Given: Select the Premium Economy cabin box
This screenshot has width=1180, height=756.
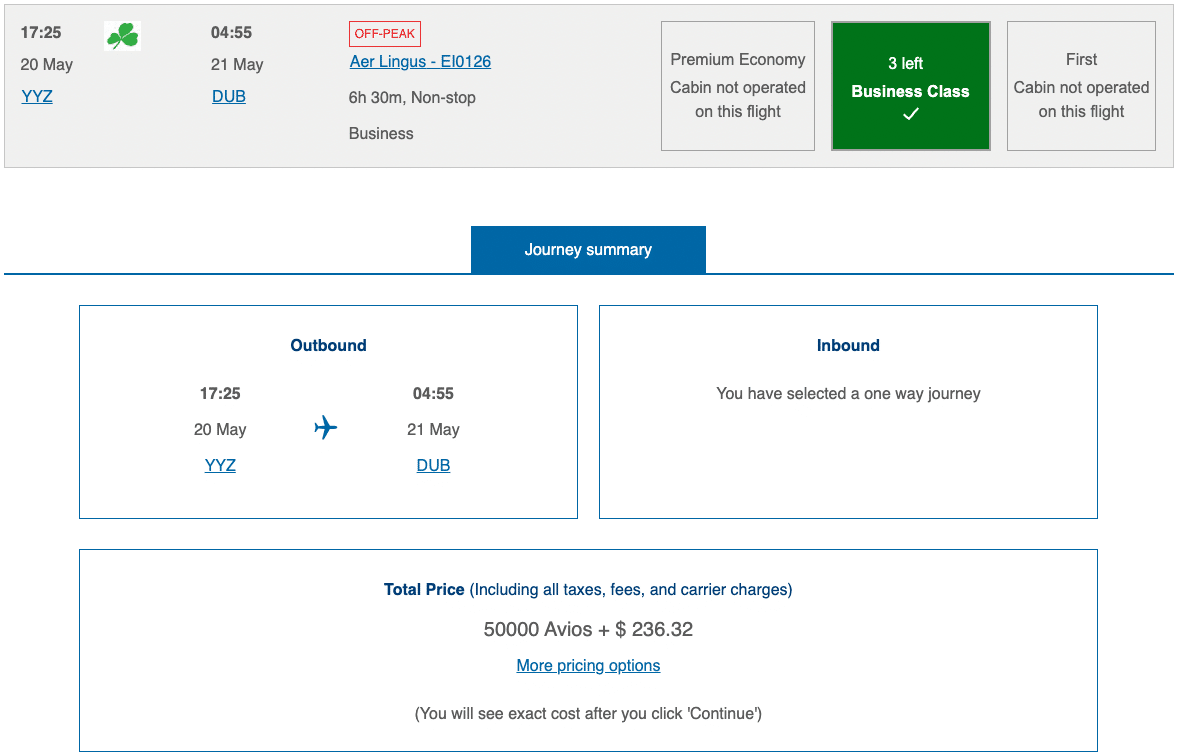Looking at the screenshot, I should [738, 87].
